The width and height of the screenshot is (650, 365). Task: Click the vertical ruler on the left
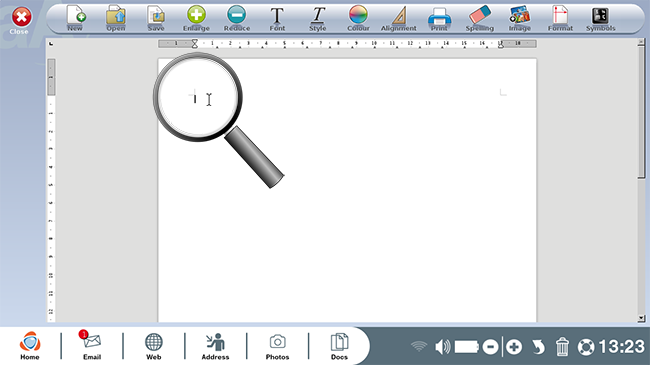(51, 191)
